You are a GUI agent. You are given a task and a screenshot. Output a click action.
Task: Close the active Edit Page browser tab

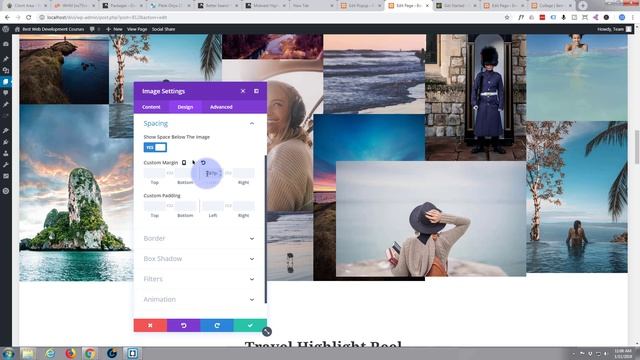pos(427,6)
